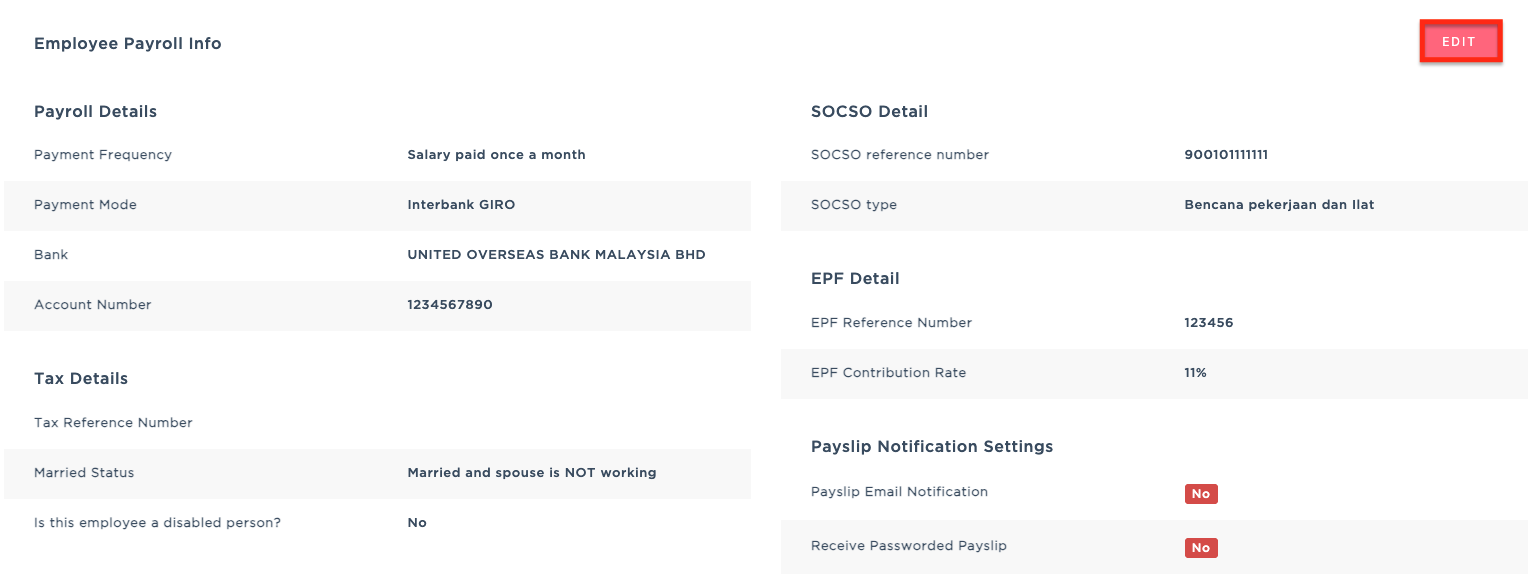
Task: Click the Tax Details section heading
Action: [x=81, y=379]
